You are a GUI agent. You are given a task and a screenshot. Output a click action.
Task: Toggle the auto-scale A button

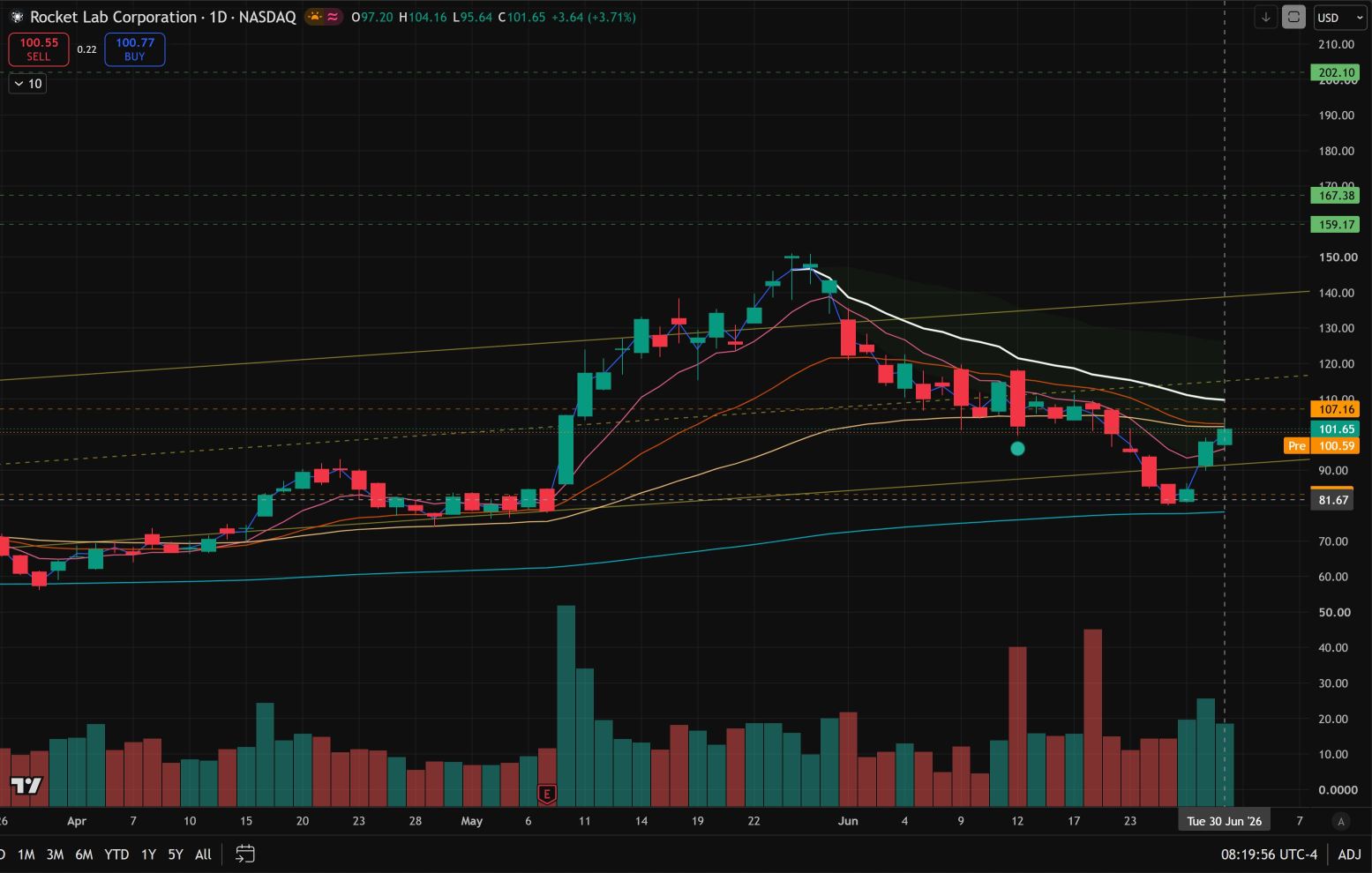1341,821
